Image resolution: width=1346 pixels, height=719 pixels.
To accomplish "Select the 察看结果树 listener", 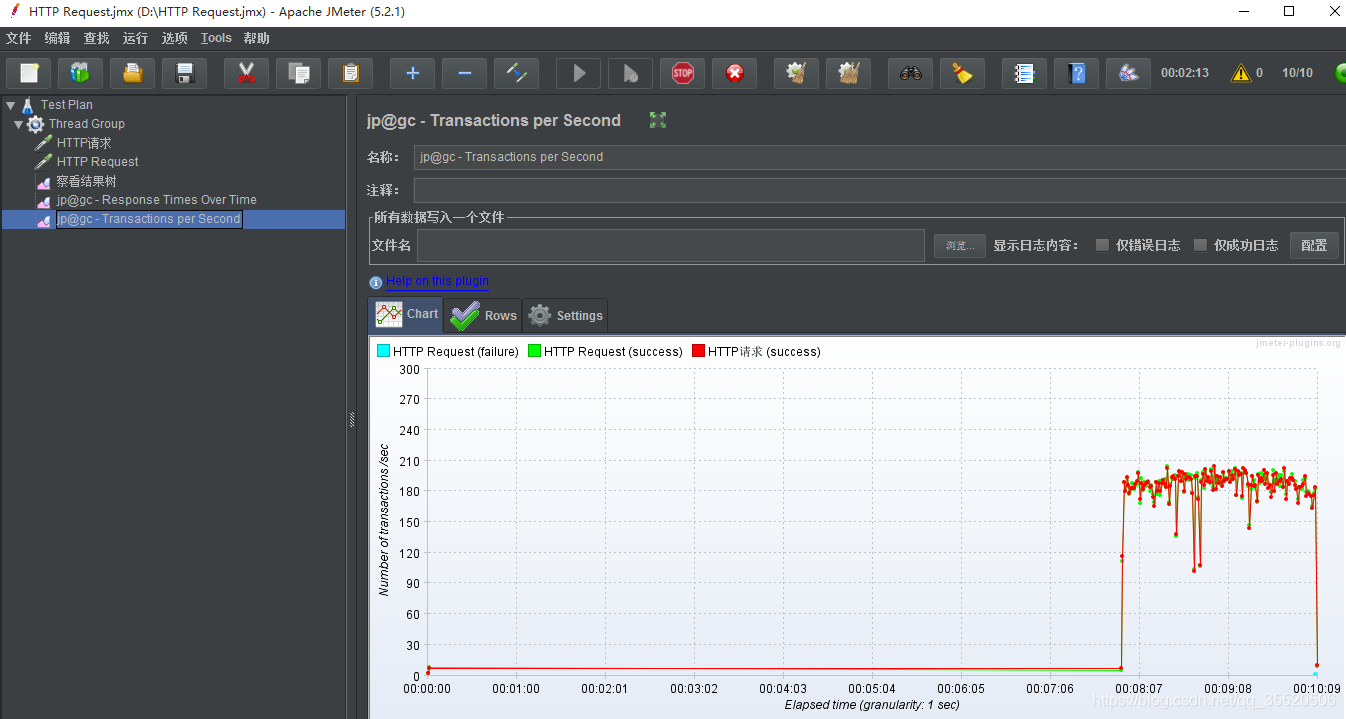I will pos(86,181).
